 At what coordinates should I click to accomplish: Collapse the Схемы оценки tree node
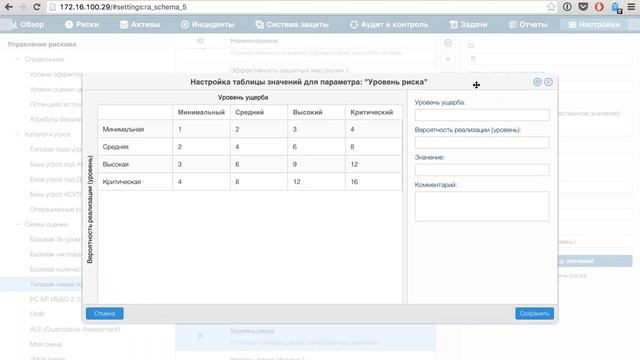pos(18,224)
